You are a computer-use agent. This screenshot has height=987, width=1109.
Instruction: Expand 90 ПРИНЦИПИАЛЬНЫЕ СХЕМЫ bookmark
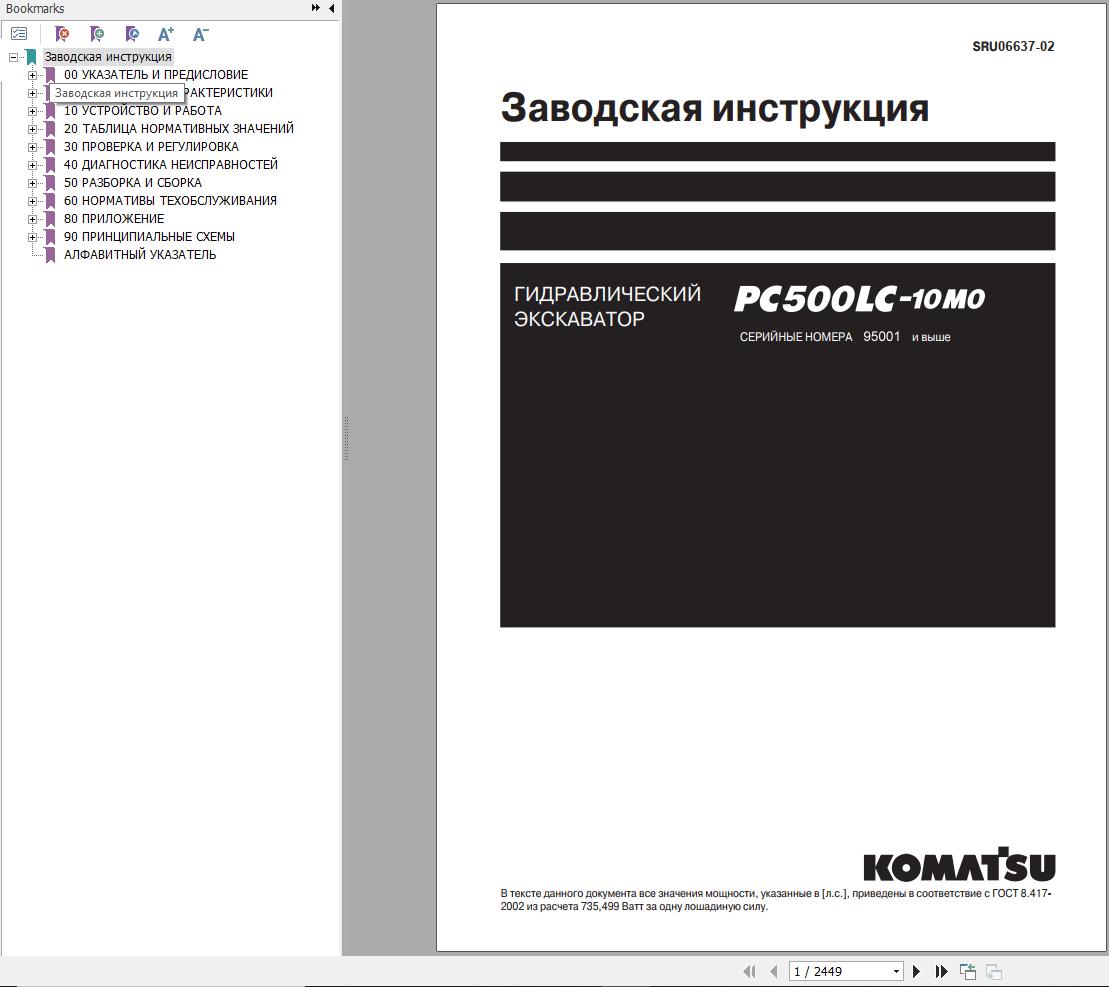pyautogui.click(x=32, y=238)
